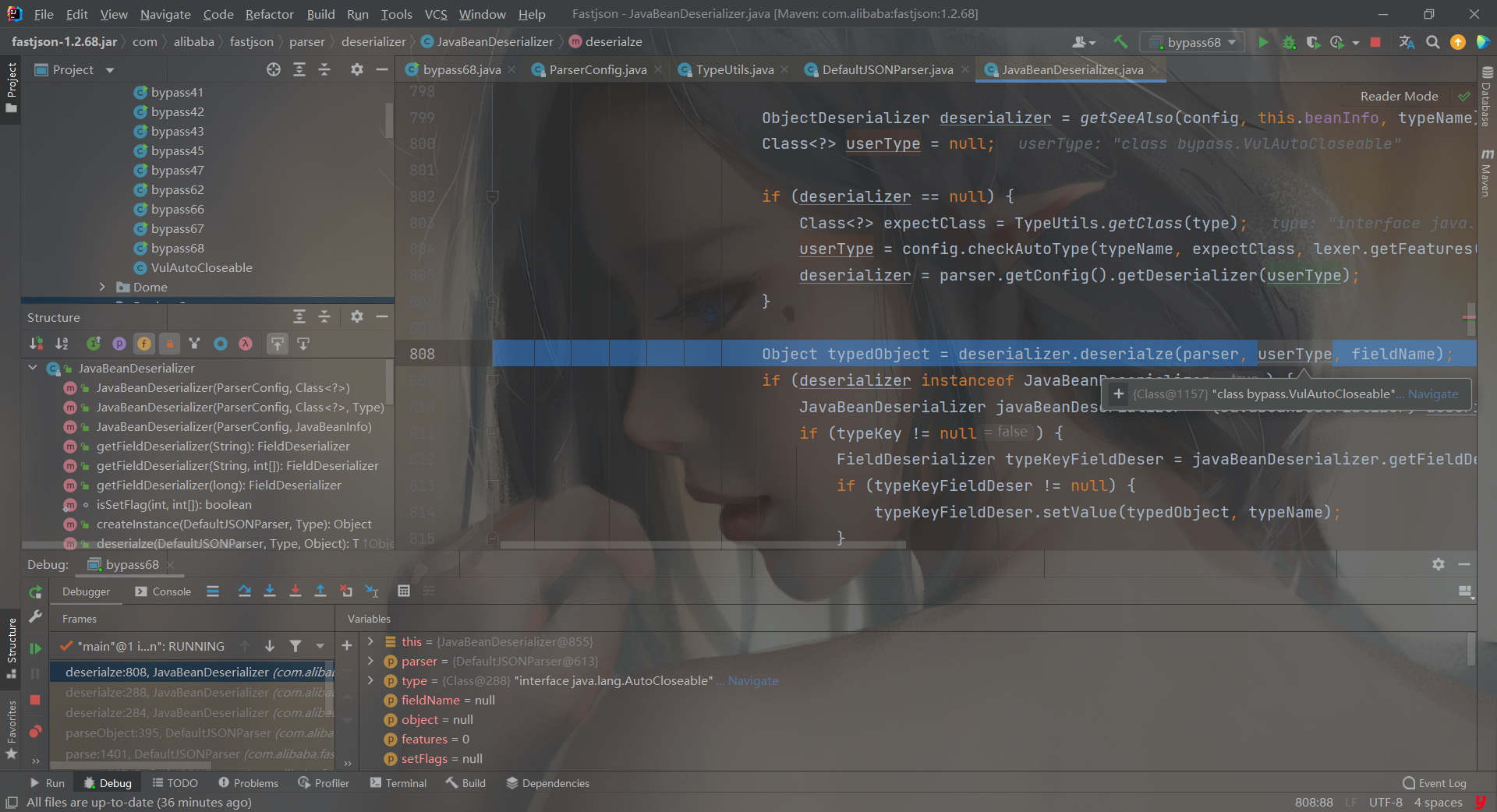
Task: Open the Problems tool window
Action: (x=249, y=783)
